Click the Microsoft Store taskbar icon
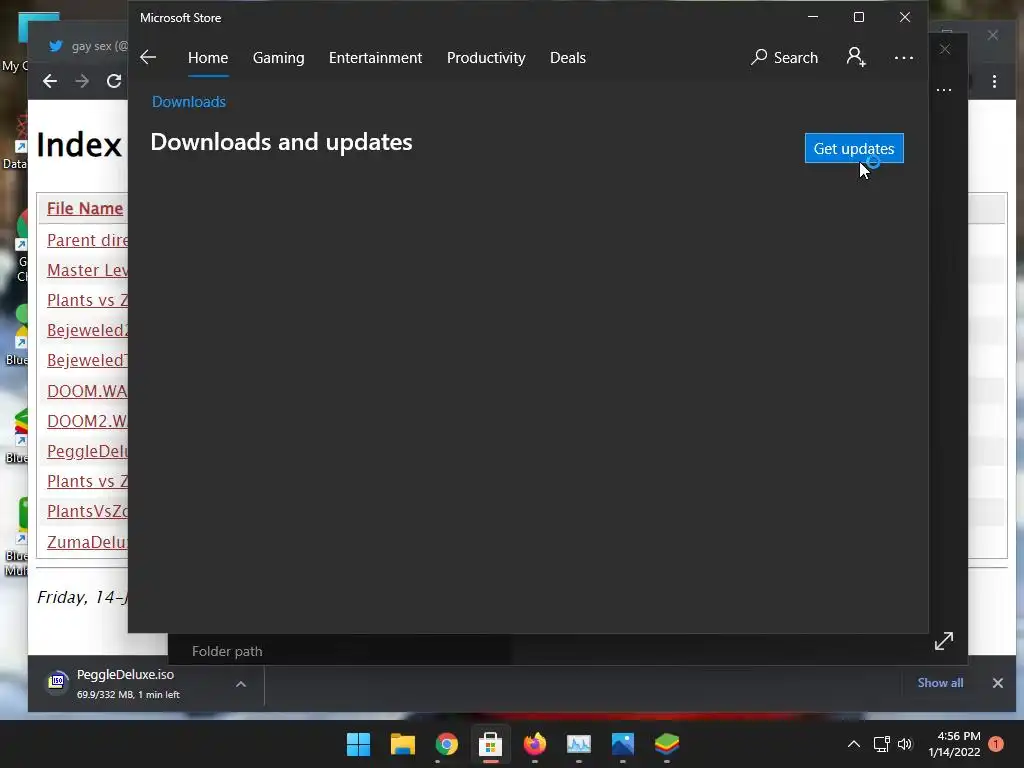1024x768 pixels. coord(490,744)
